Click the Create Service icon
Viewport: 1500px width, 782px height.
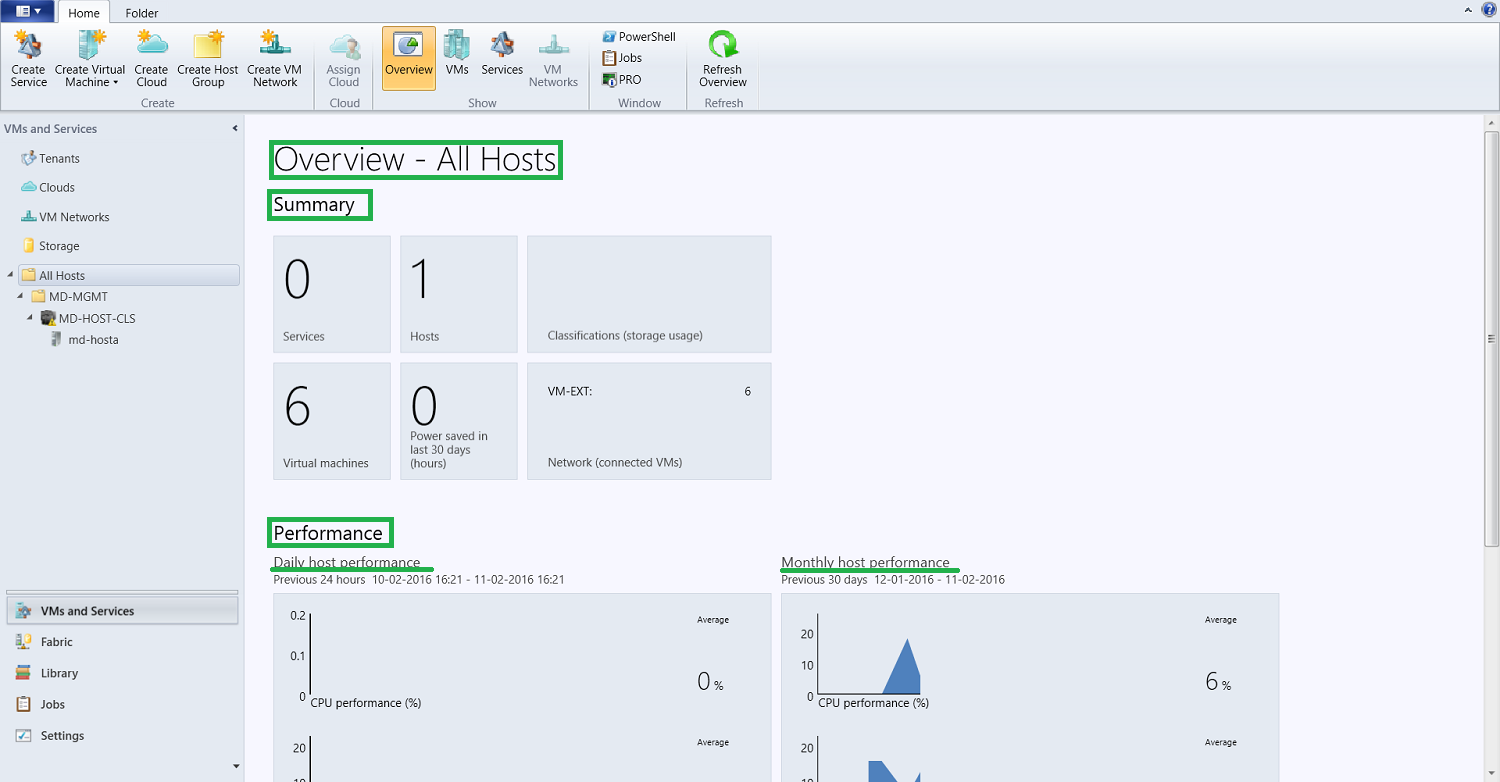[x=28, y=57]
